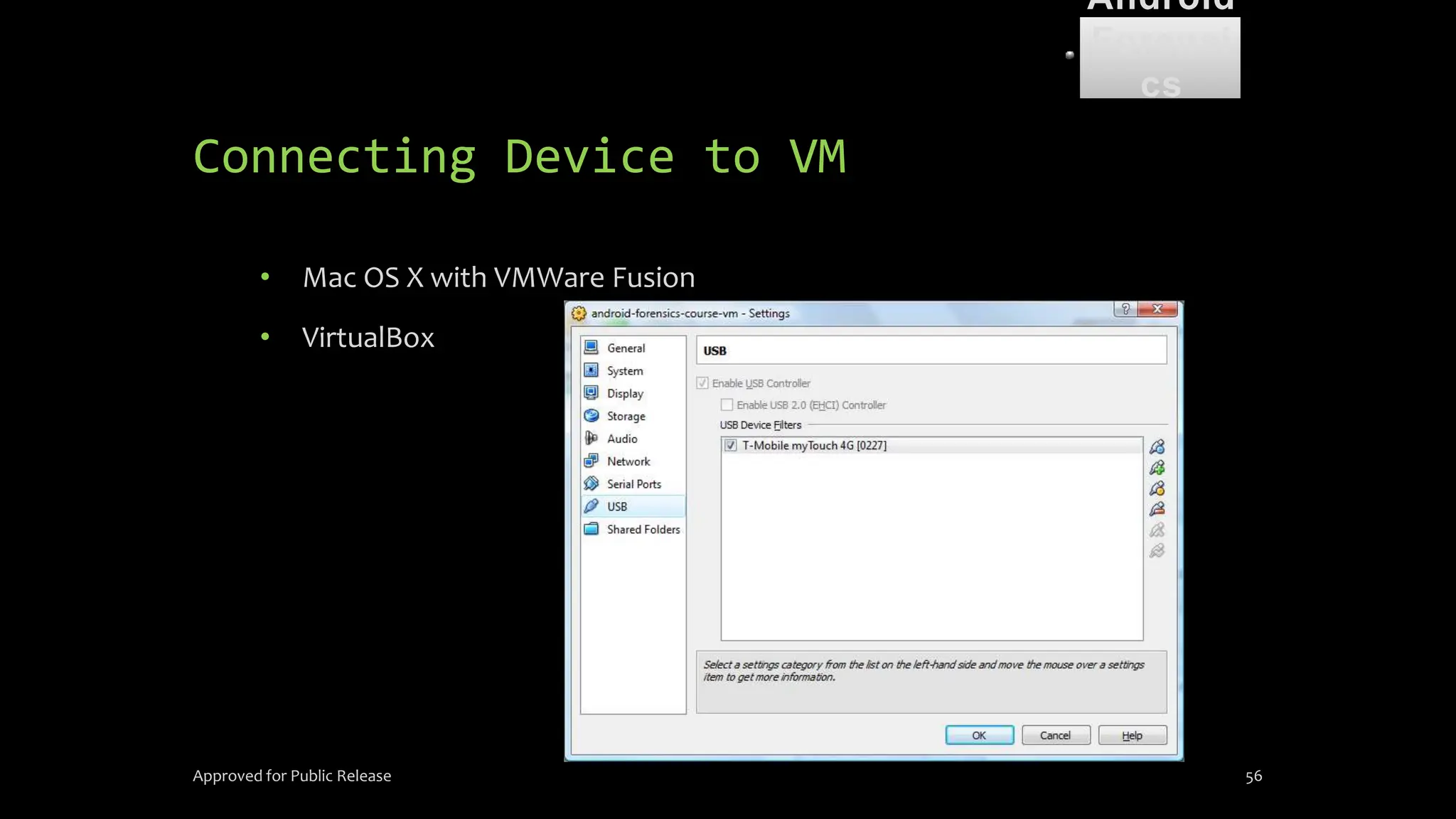Click the remove USB filter icon
This screenshot has width=1456, height=819.
point(1157,509)
